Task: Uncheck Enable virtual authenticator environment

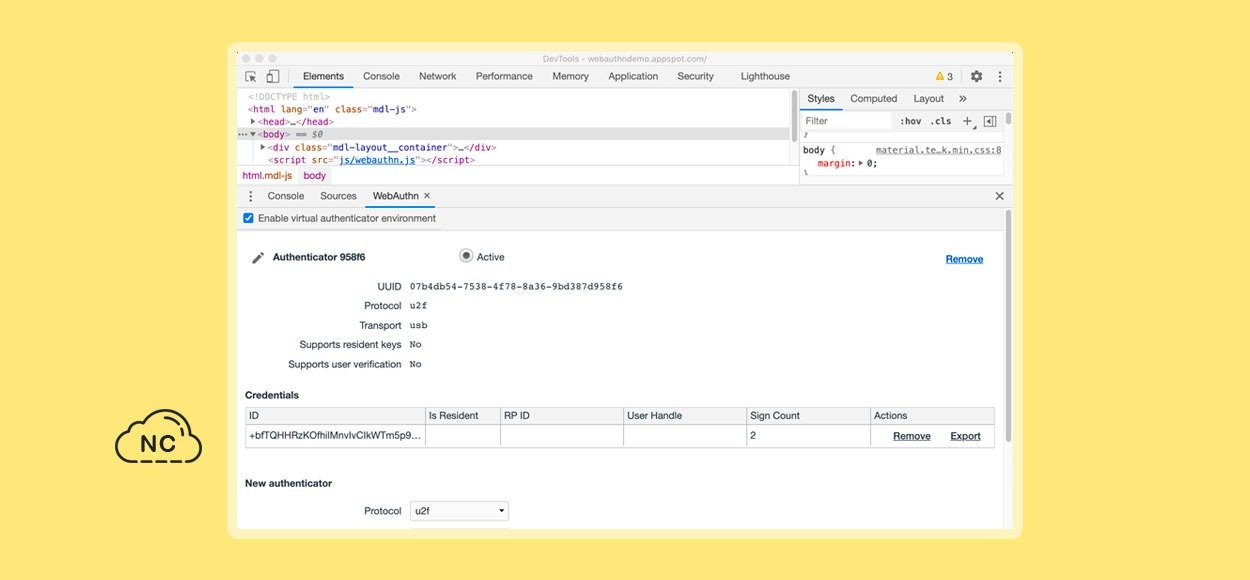Action: coord(249,218)
